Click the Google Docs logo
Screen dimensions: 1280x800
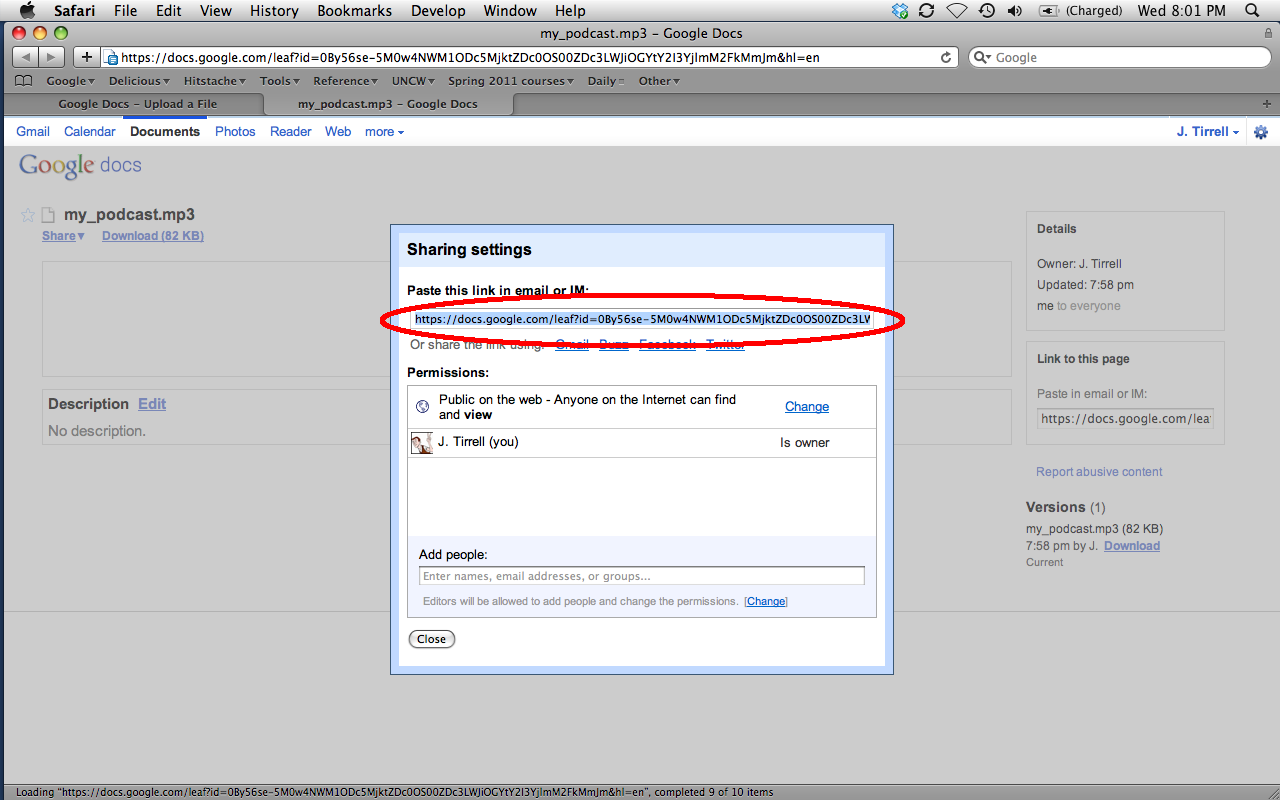pos(81,166)
